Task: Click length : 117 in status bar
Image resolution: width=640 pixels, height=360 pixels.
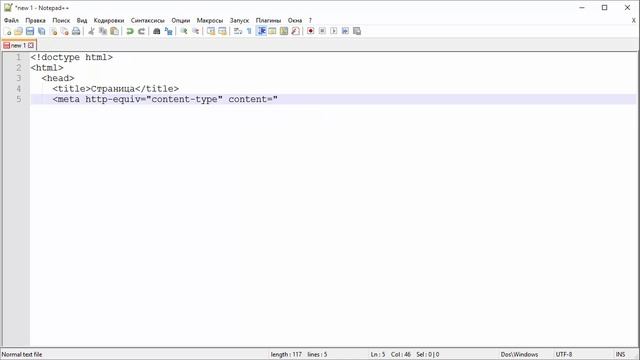Action: pos(286,354)
